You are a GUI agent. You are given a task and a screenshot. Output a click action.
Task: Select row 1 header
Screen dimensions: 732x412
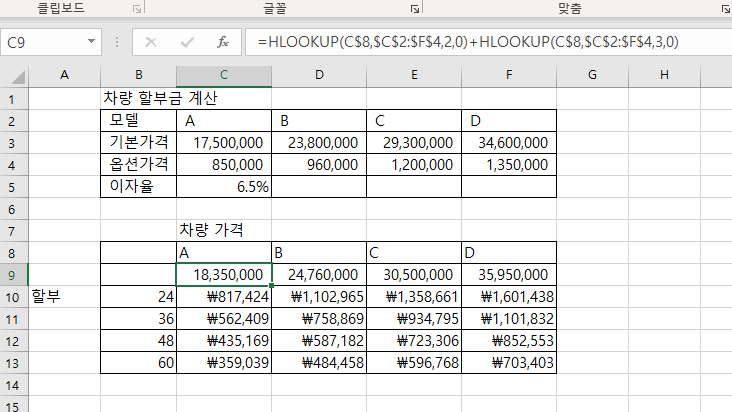tap(12, 99)
